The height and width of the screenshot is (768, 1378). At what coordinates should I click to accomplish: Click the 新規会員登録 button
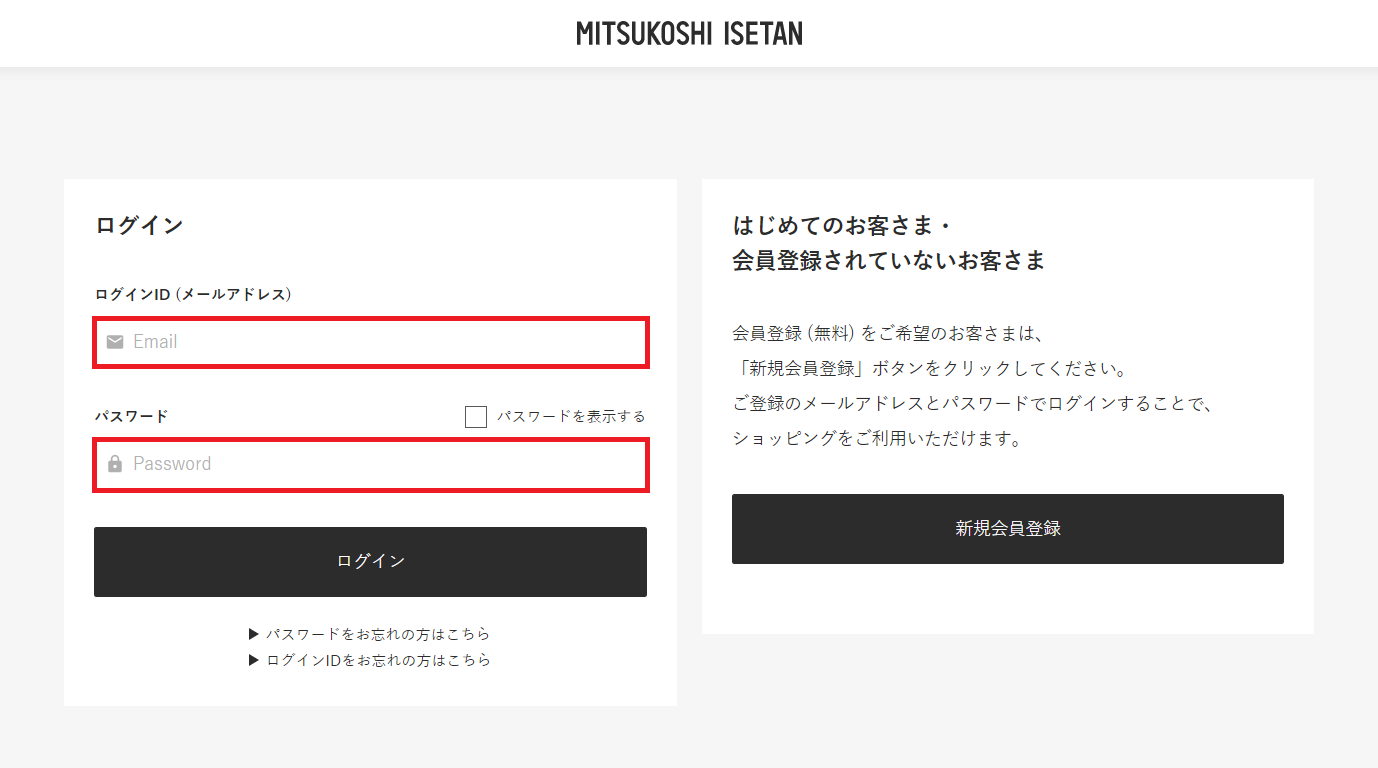(x=1008, y=529)
